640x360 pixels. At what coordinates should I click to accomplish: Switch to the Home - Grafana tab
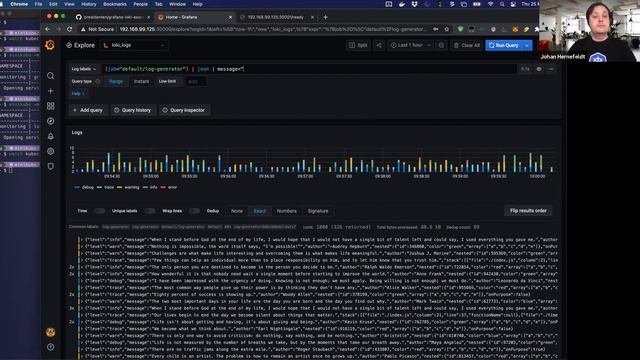click(x=195, y=17)
